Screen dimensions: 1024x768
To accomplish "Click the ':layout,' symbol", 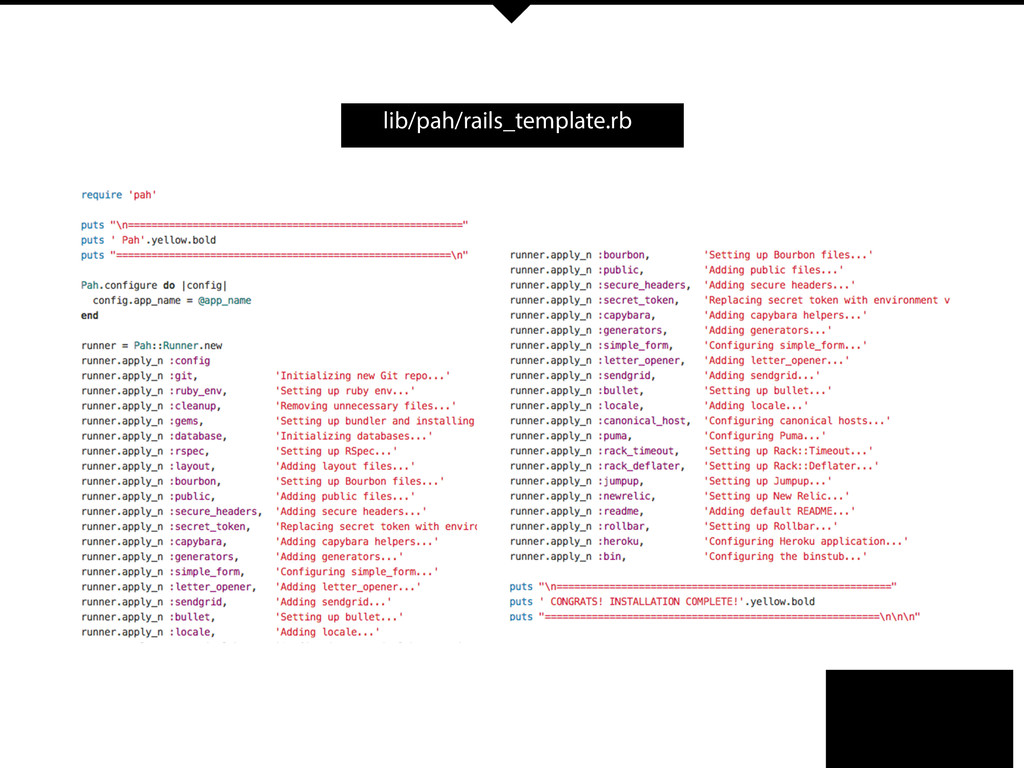I will (192, 466).
